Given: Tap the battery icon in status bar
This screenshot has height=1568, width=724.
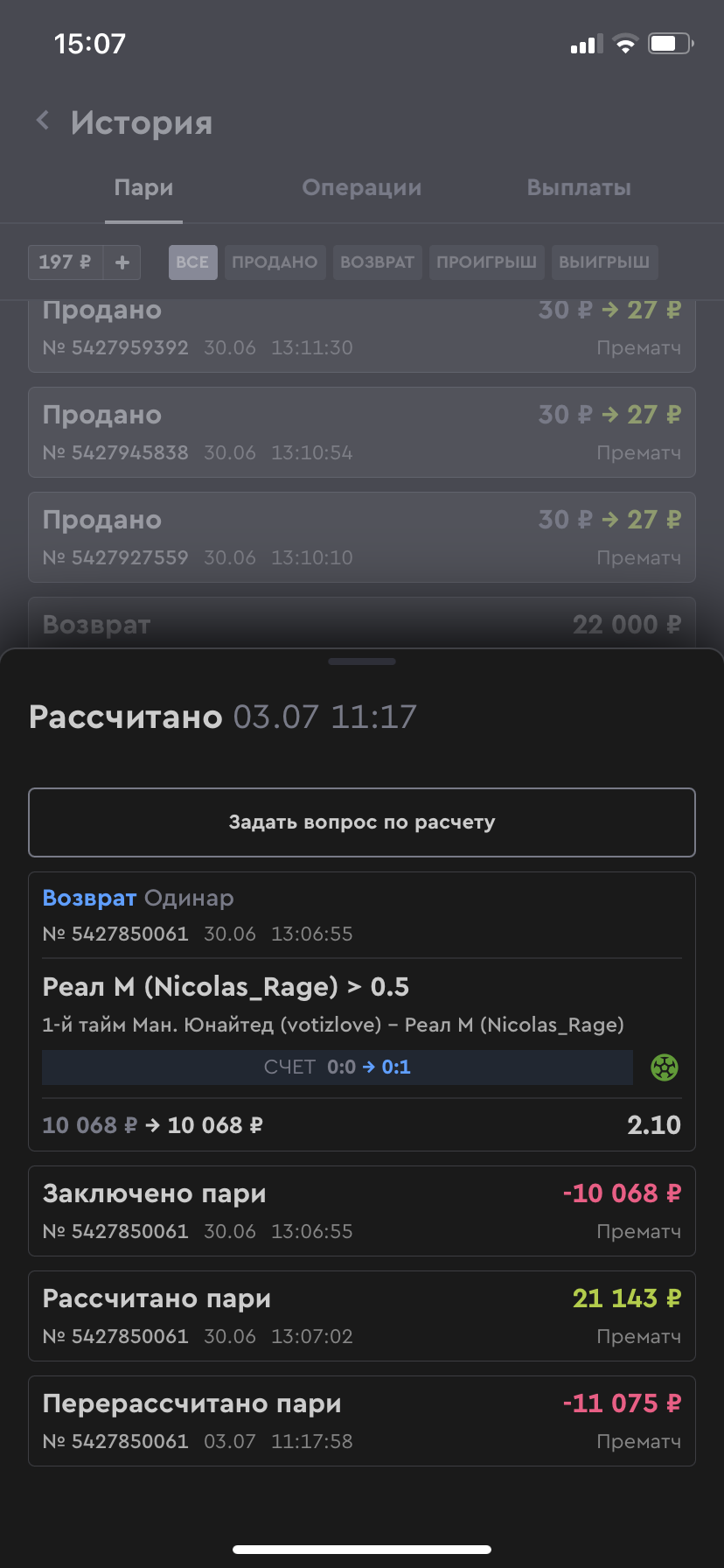Looking at the screenshot, I should [x=670, y=44].
